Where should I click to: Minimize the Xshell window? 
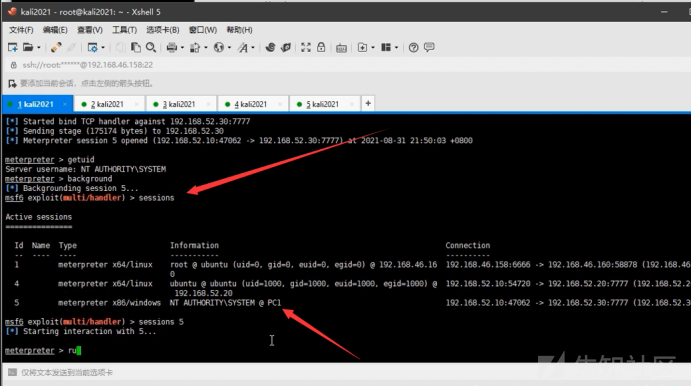(x=664, y=12)
